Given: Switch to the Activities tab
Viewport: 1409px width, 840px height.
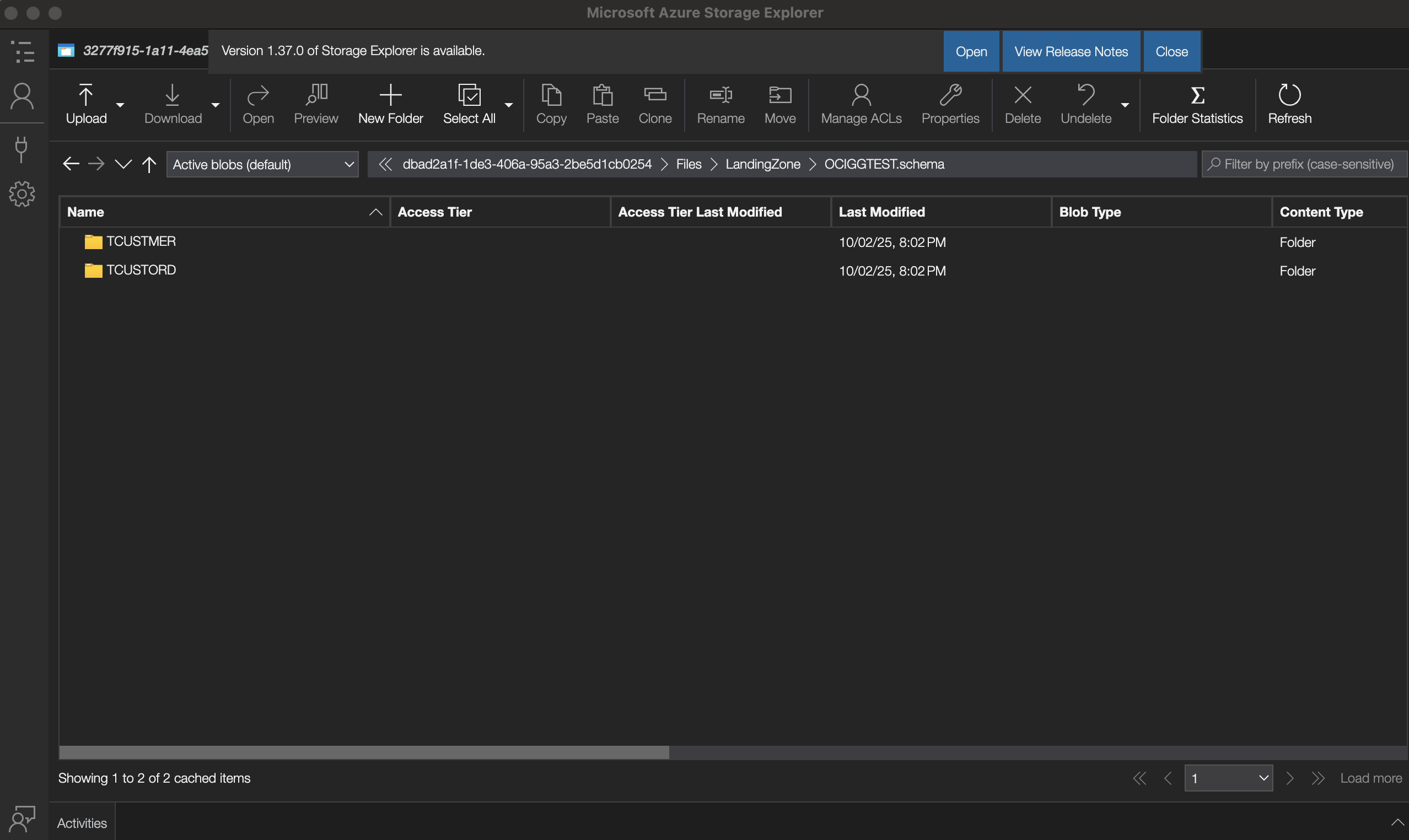Looking at the screenshot, I should (82, 822).
